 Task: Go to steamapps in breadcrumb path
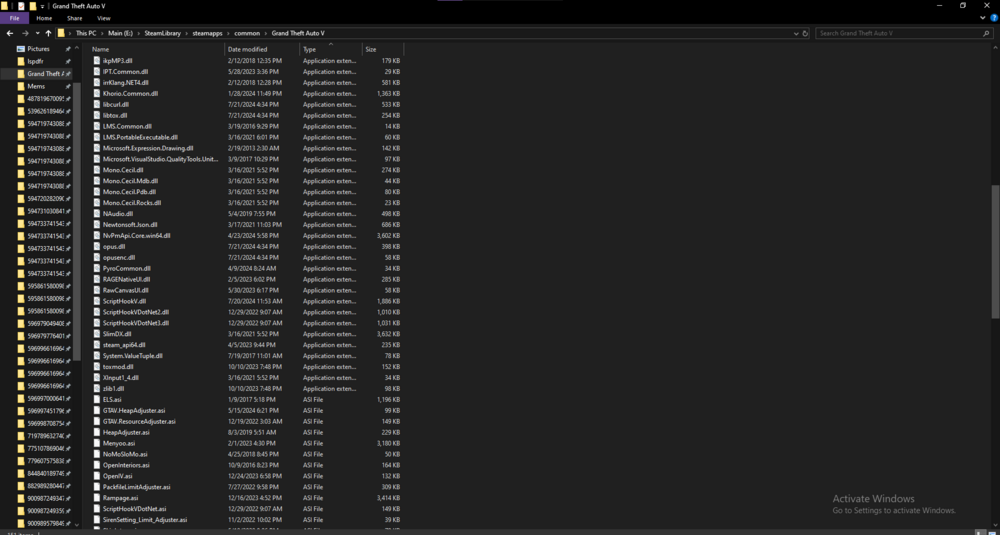click(x=207, y=33)
